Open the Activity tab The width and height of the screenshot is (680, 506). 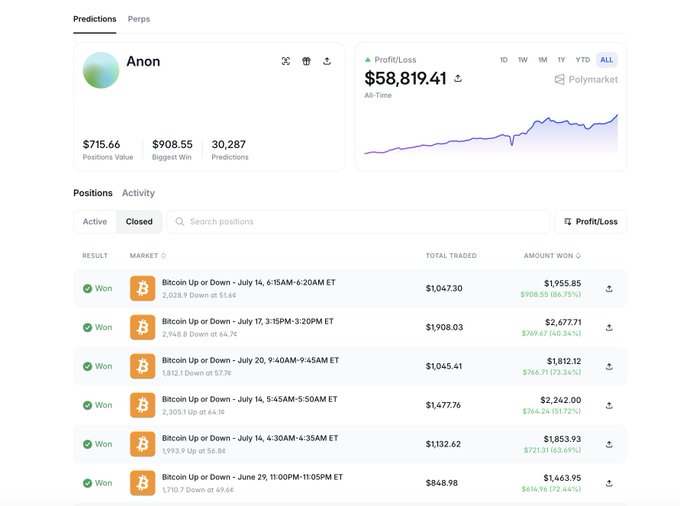click(x=138, y=193)
